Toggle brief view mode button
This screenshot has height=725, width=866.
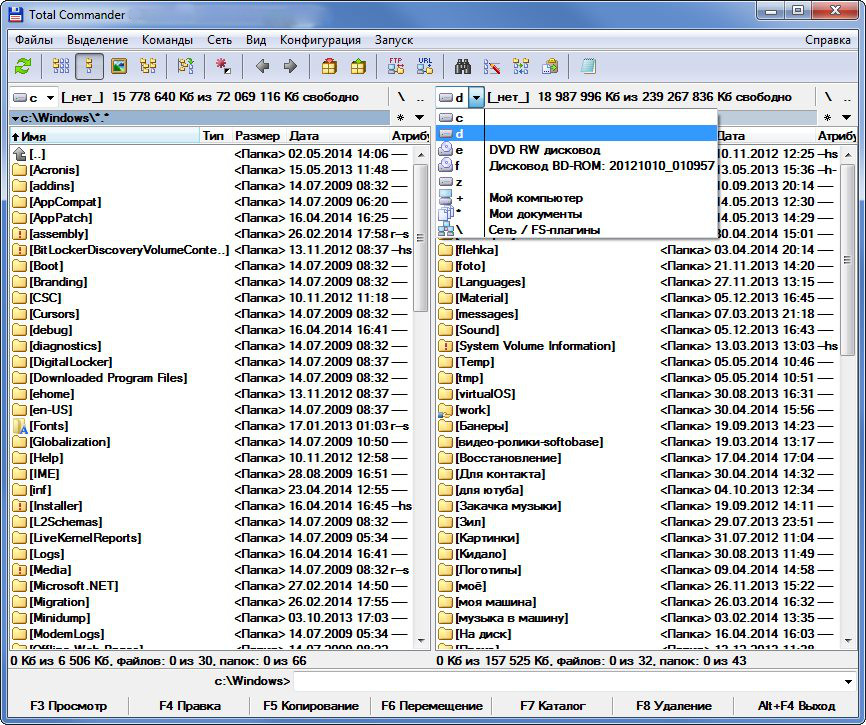pyautogui.click(x=61, y=67)
